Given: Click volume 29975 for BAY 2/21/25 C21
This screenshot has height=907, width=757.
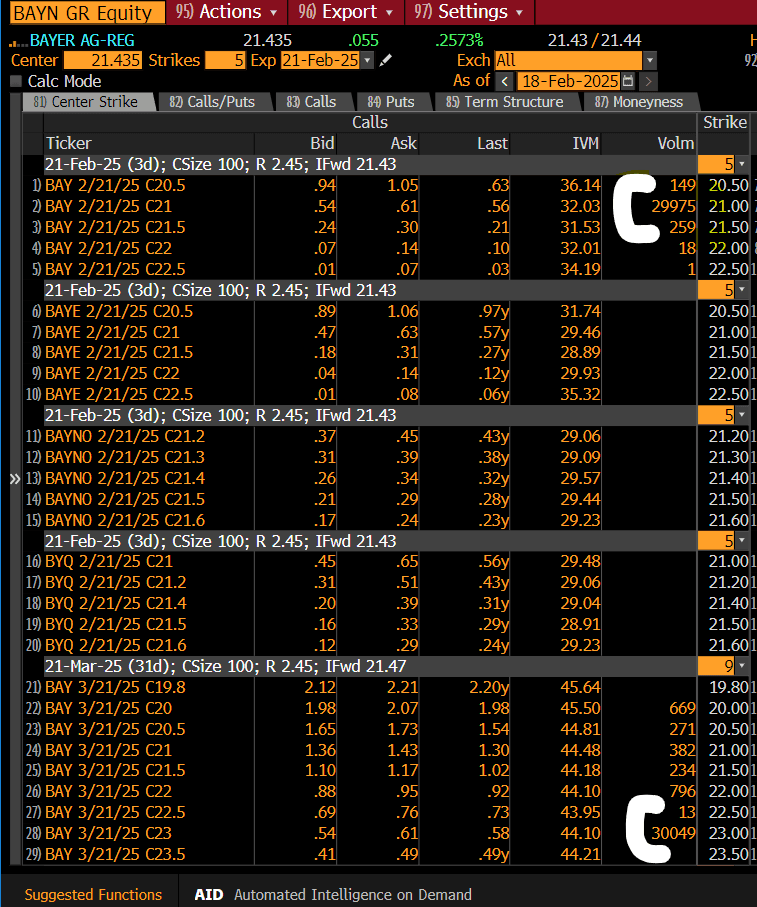Looking at the screenshot, I should (x=673, y=206).
